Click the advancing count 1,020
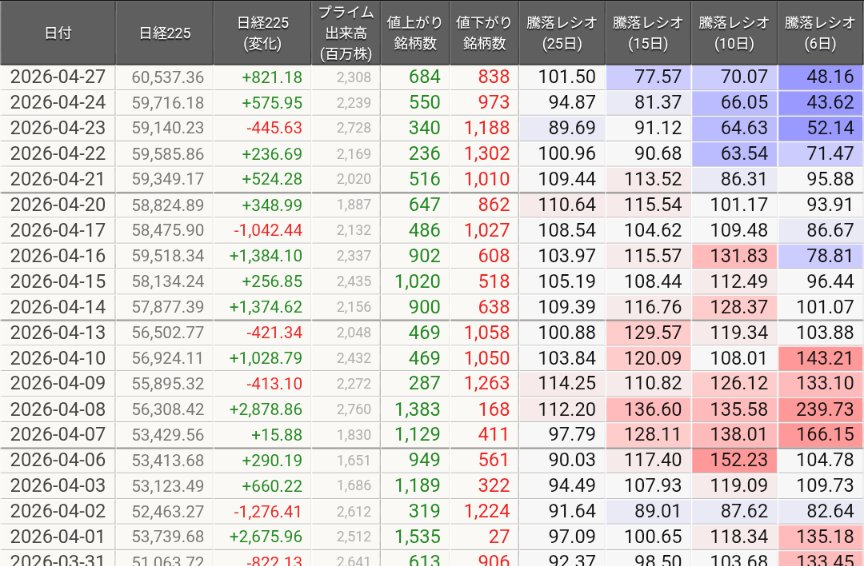Screen dimensions: 864x566 [x=418, y=281]
